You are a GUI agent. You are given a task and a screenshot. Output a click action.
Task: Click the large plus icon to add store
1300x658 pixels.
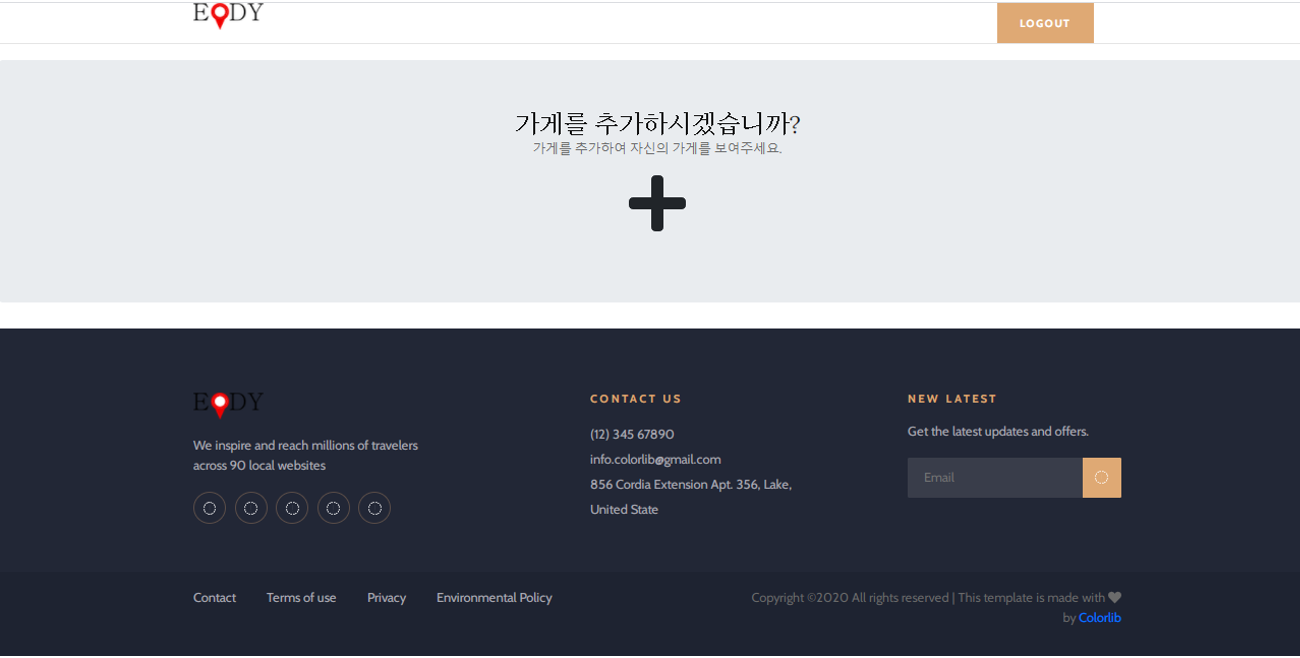657,204
